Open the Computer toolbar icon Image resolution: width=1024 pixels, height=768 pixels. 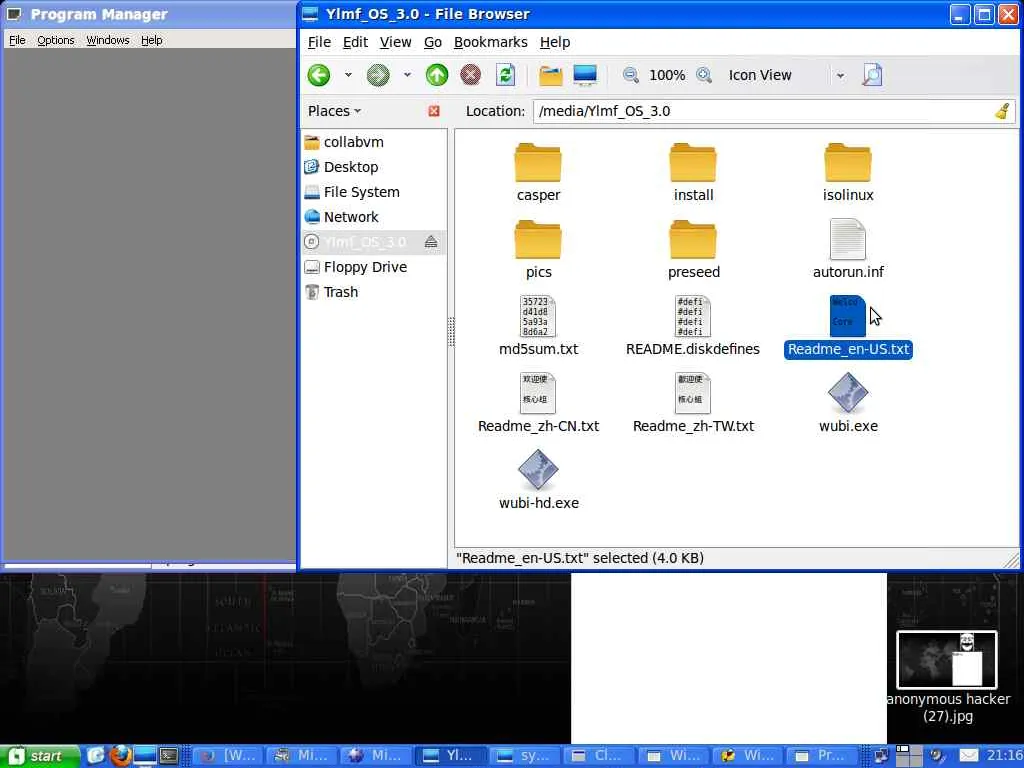pos(585,75)
